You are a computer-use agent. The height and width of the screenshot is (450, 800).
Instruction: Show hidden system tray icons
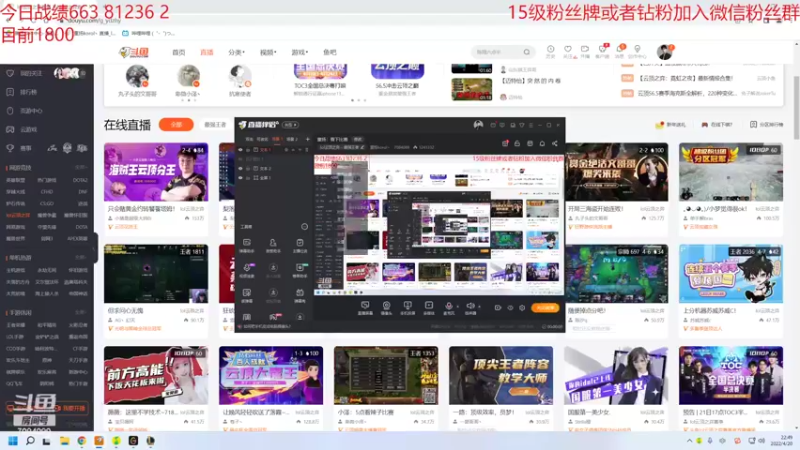click(x=689, y=440)
